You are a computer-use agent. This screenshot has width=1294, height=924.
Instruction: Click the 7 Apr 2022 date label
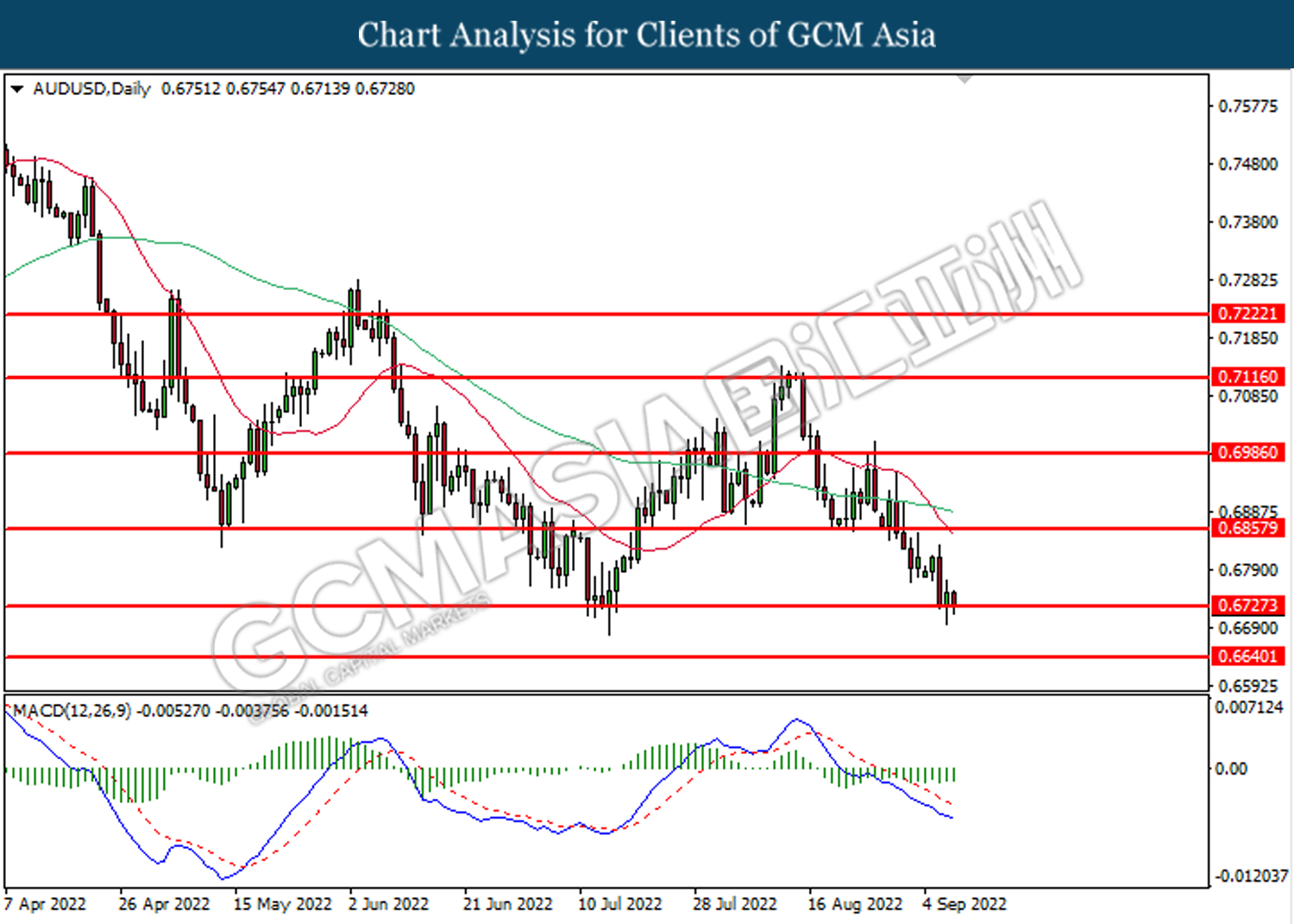point(45,904)
